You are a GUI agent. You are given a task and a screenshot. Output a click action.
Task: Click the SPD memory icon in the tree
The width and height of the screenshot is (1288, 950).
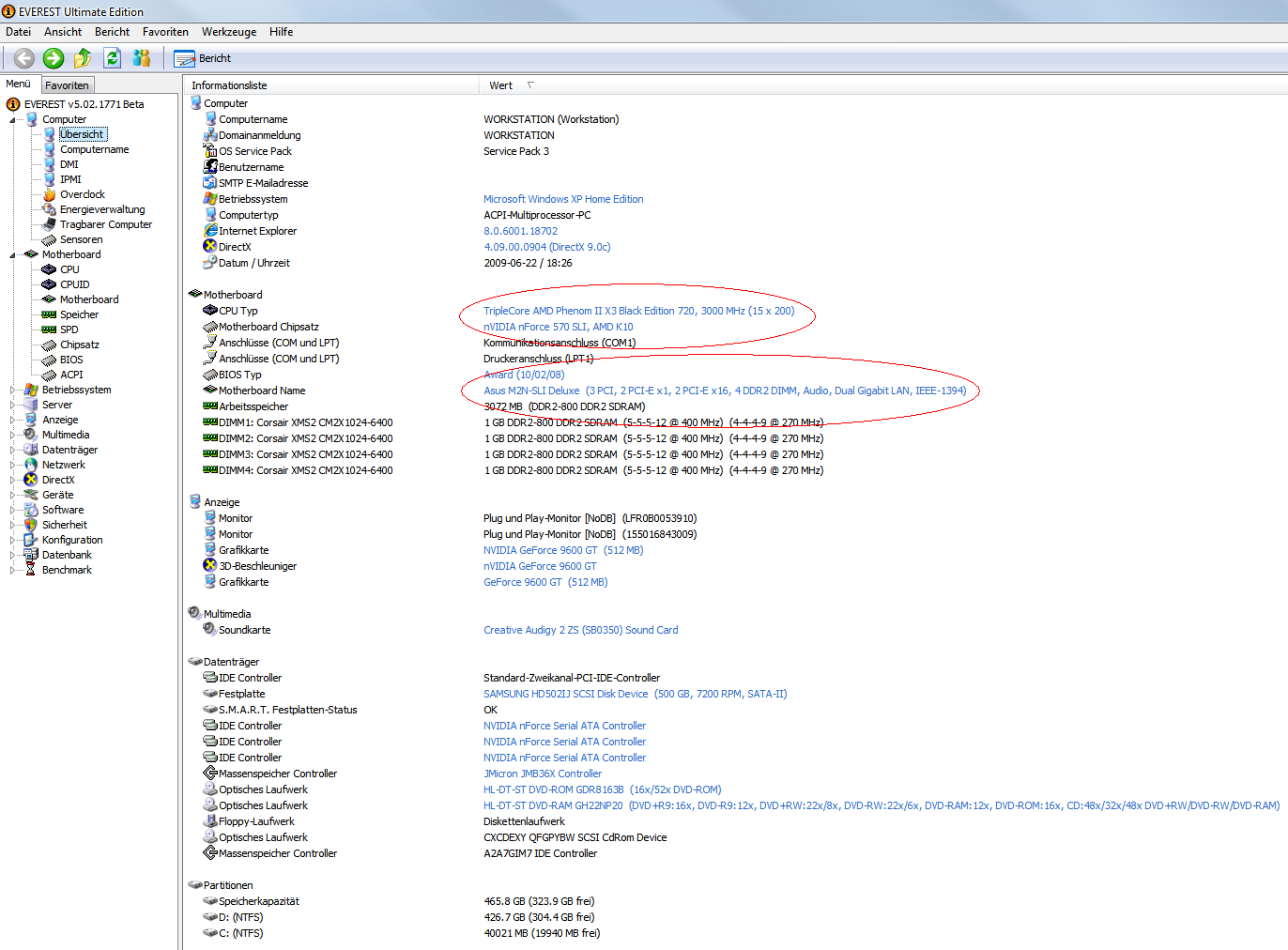(50, 329)
